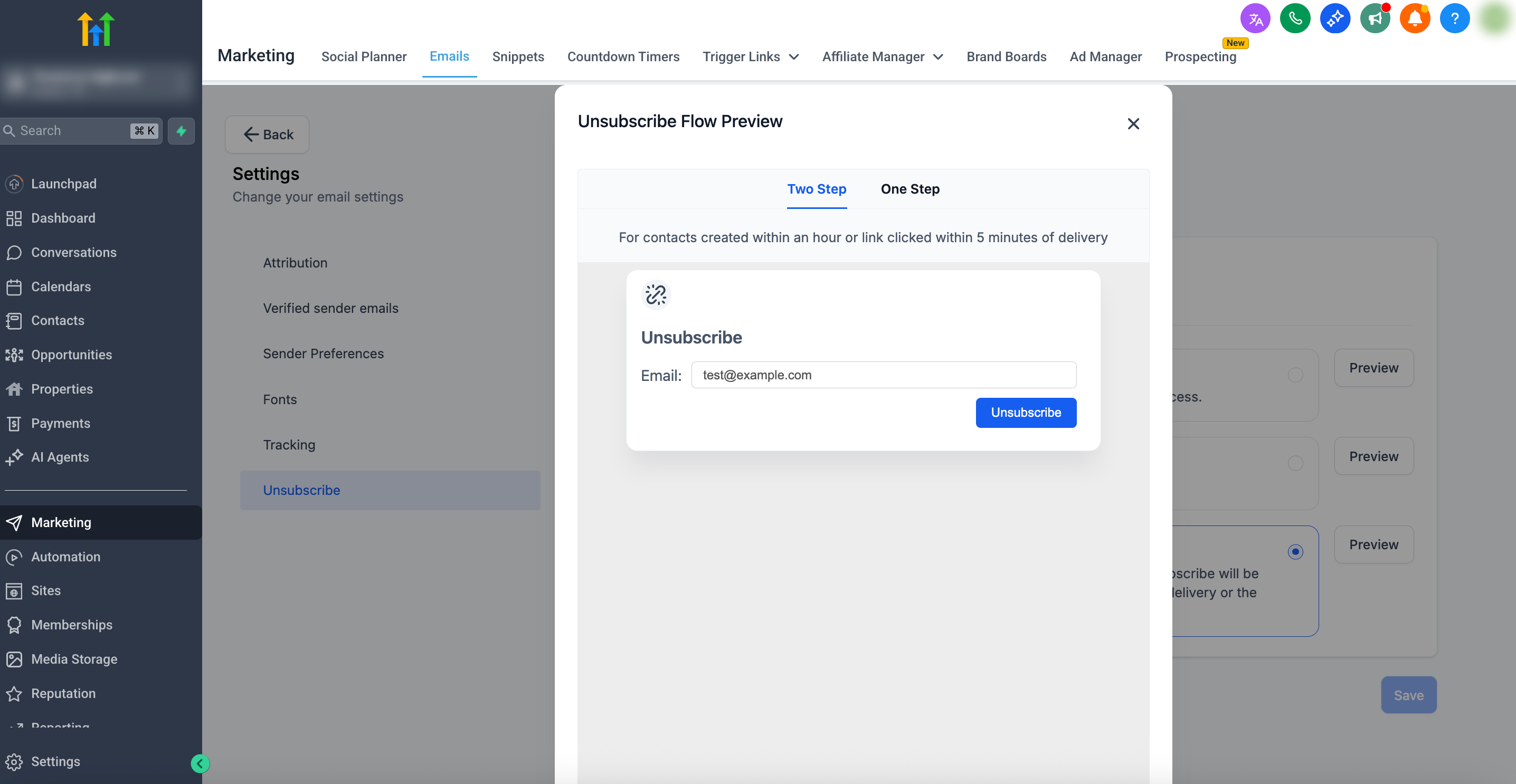
Task: Click the blue Unsubscribe button
Action: click(1026, 412)
